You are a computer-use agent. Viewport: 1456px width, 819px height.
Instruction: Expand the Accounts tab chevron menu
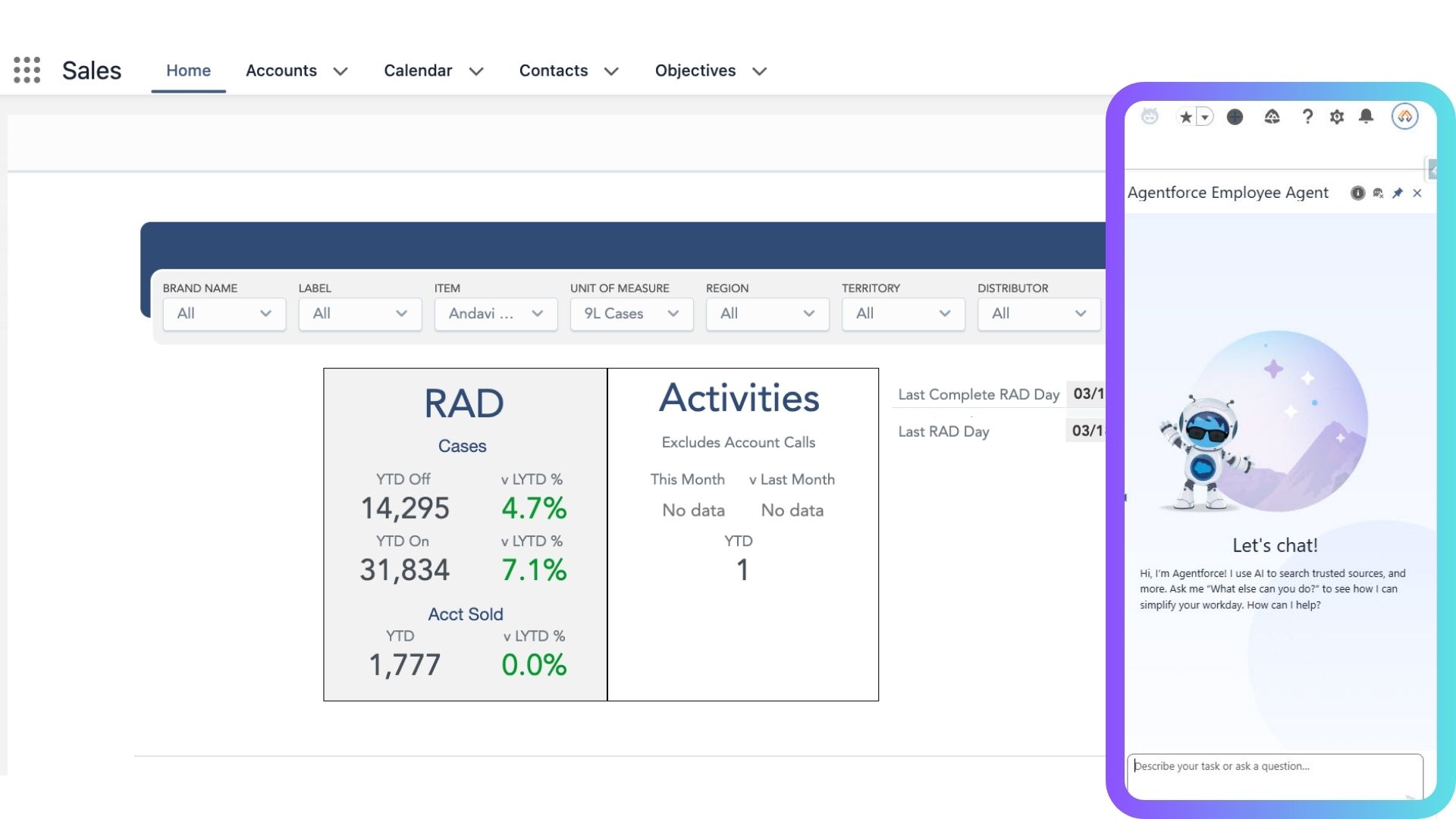340,71
